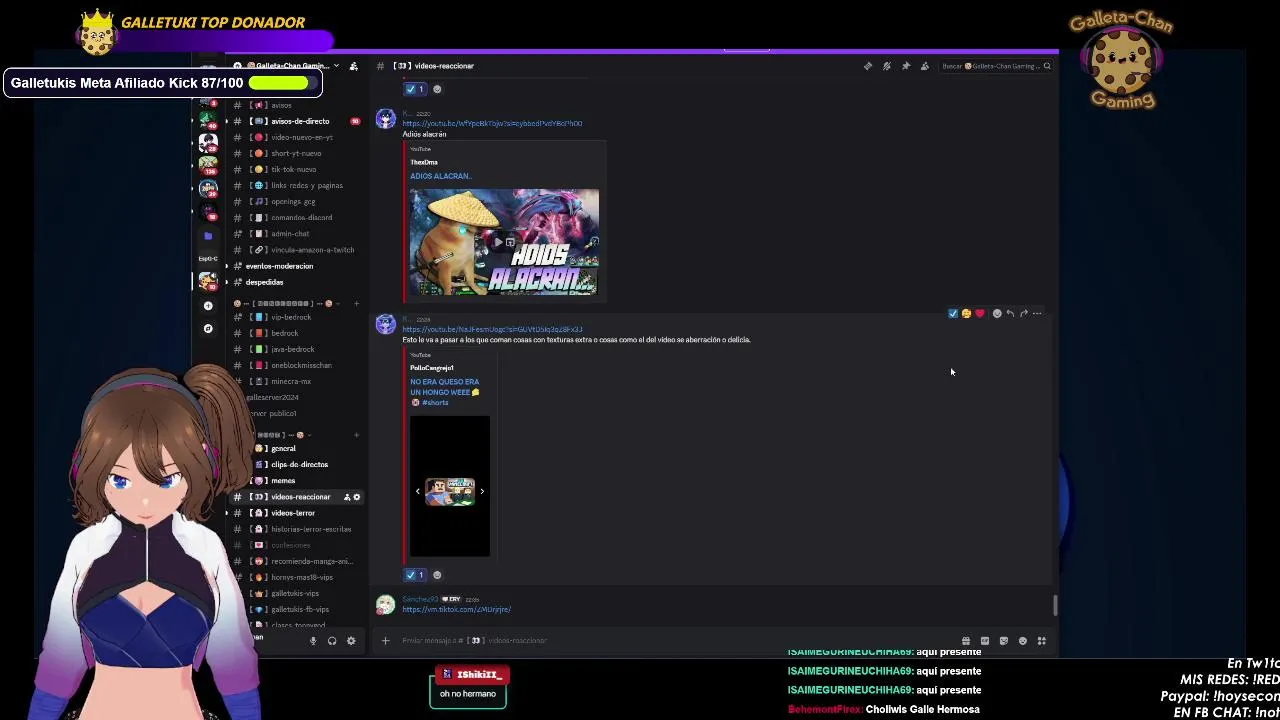The height and width of the screenshot is (720, 1280).
Task: Add channel to category above vip-bedrock
Action: 356,303
